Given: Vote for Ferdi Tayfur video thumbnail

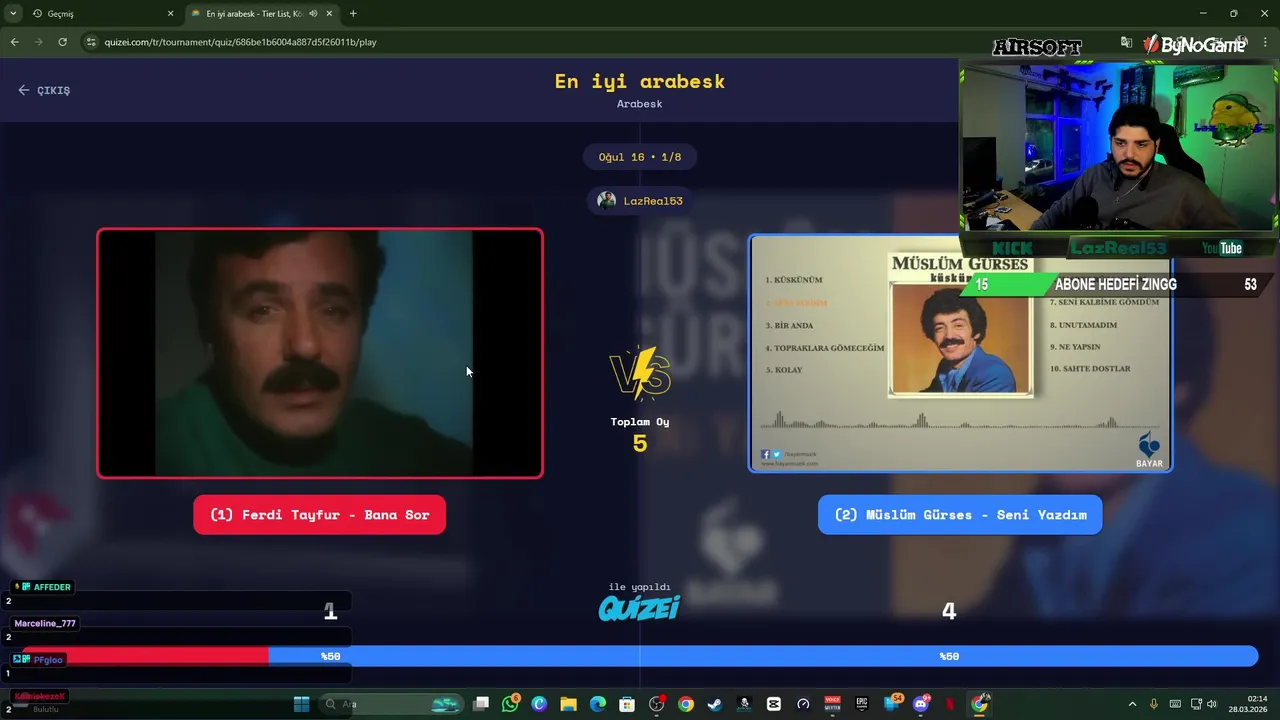Looking at the screenshot, I should (x=320, y=353).
